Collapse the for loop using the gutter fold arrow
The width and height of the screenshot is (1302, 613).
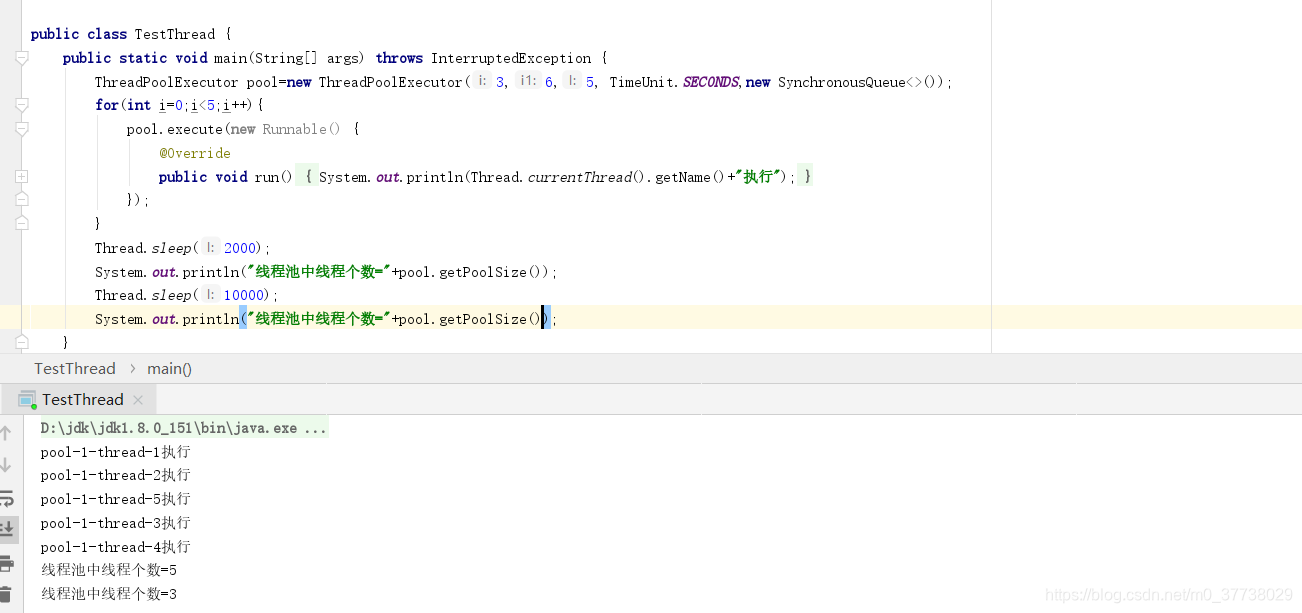(x=21, y=104)
